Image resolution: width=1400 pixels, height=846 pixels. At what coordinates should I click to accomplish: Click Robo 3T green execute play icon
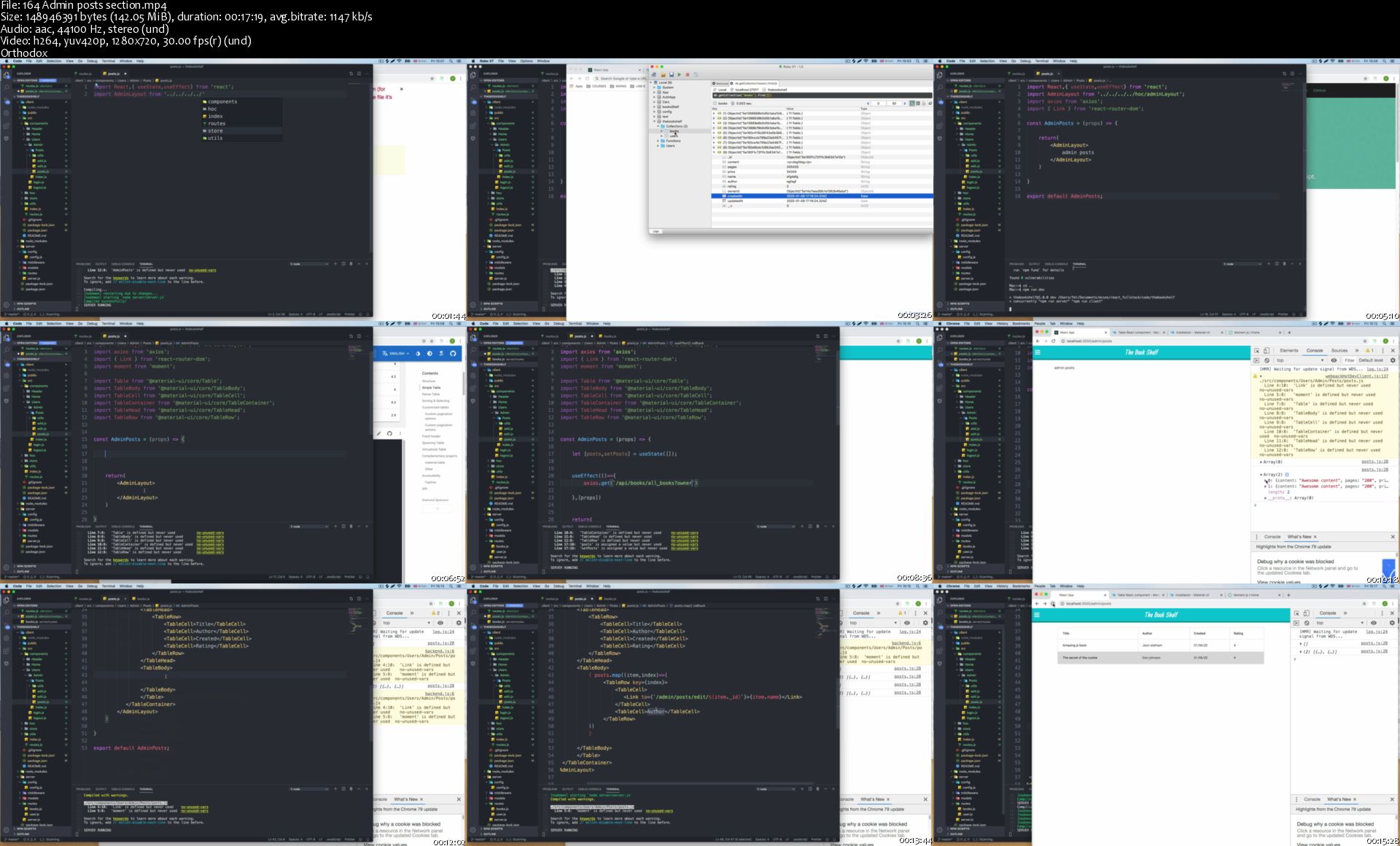[x=679, y=74]
